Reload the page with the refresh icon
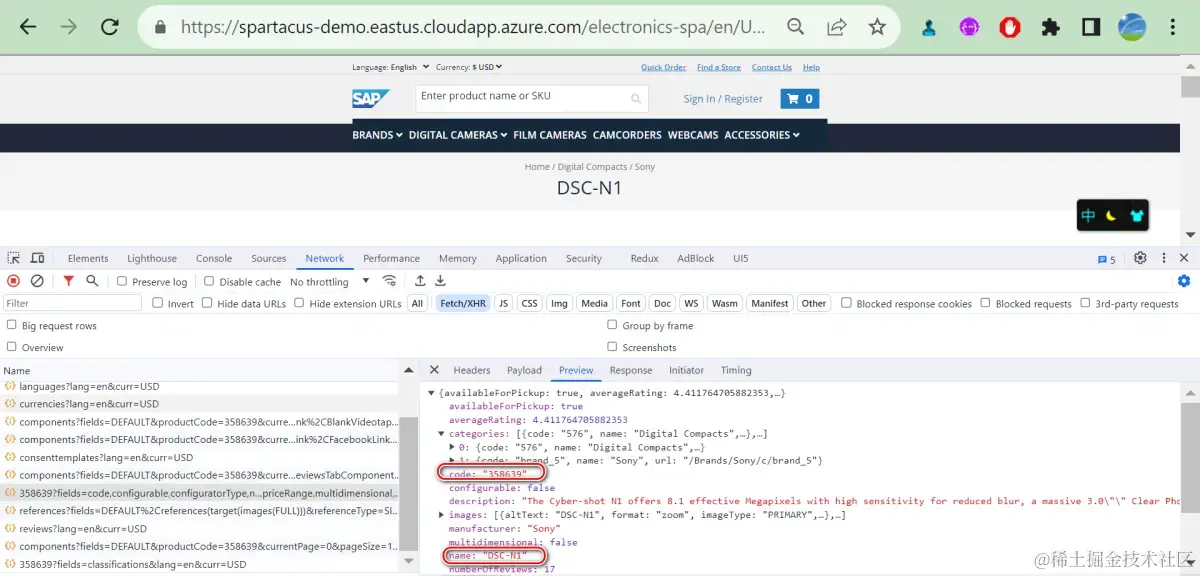 (x=110, y=27)
